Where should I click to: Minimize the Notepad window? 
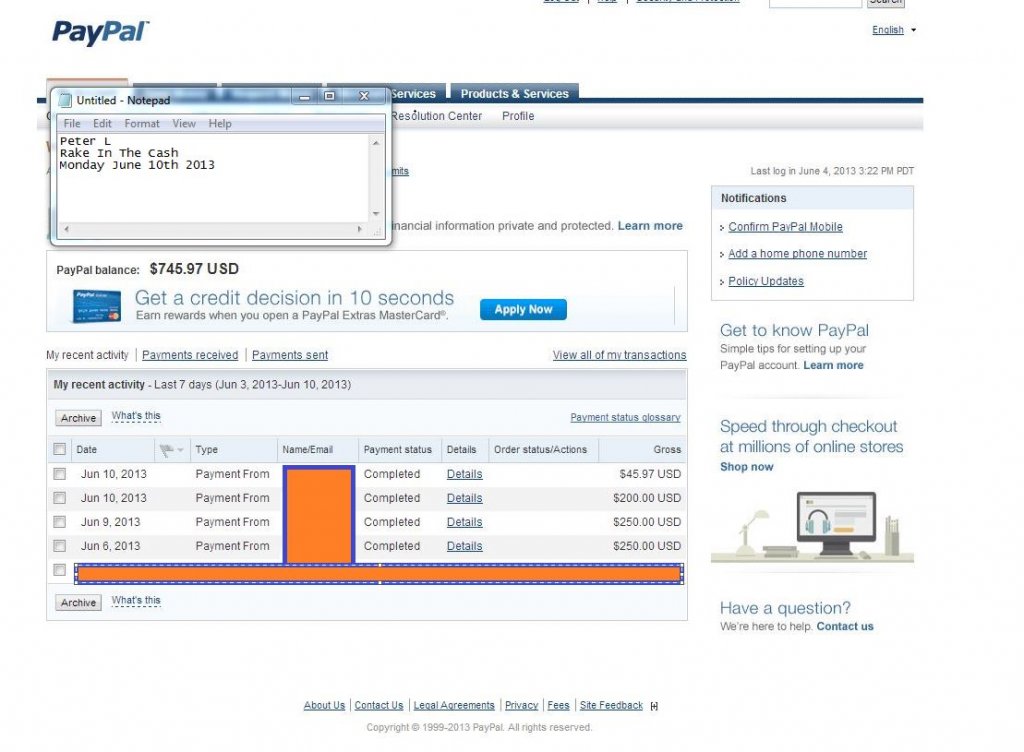[x=304, y=97]
